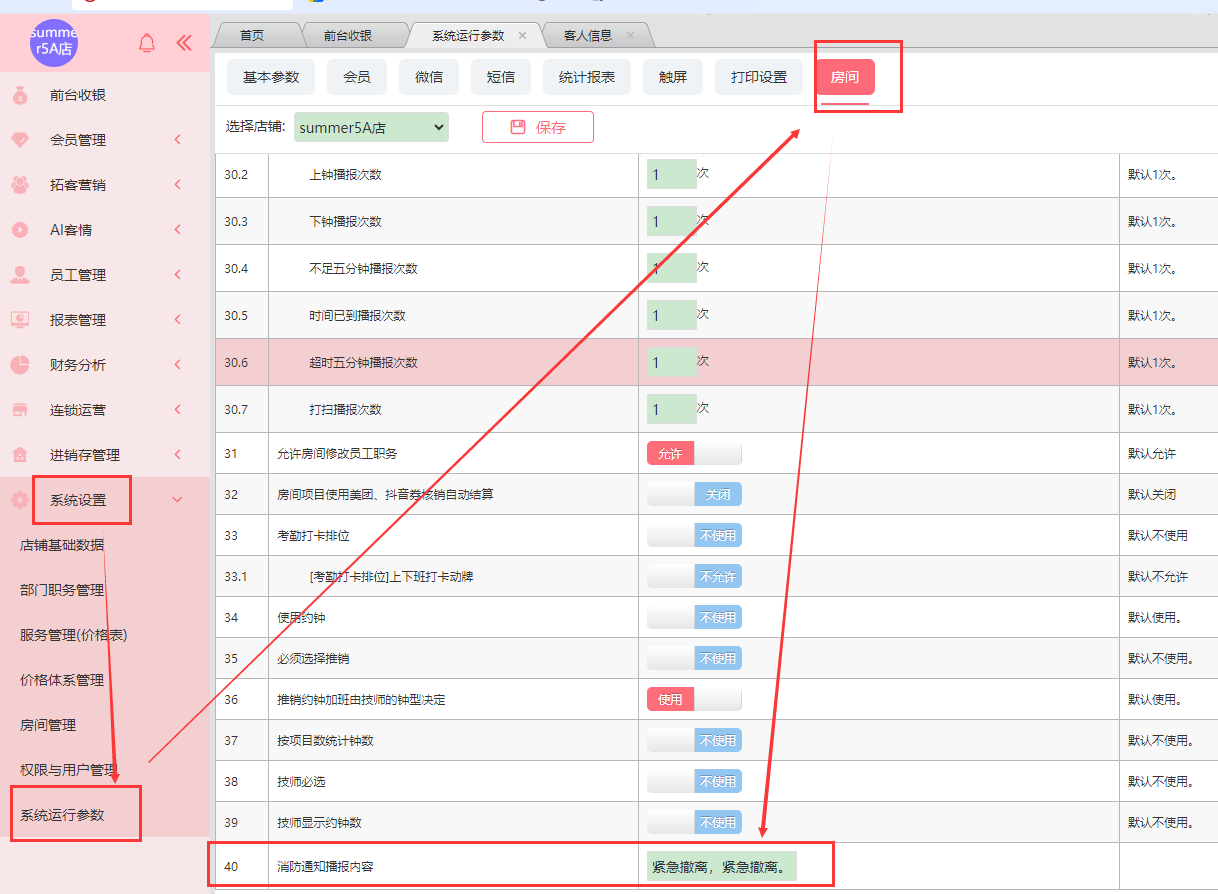This screenshot has height=894, width=1218.
Task: Click the 保存 save button
Action: tap(538, 127)
